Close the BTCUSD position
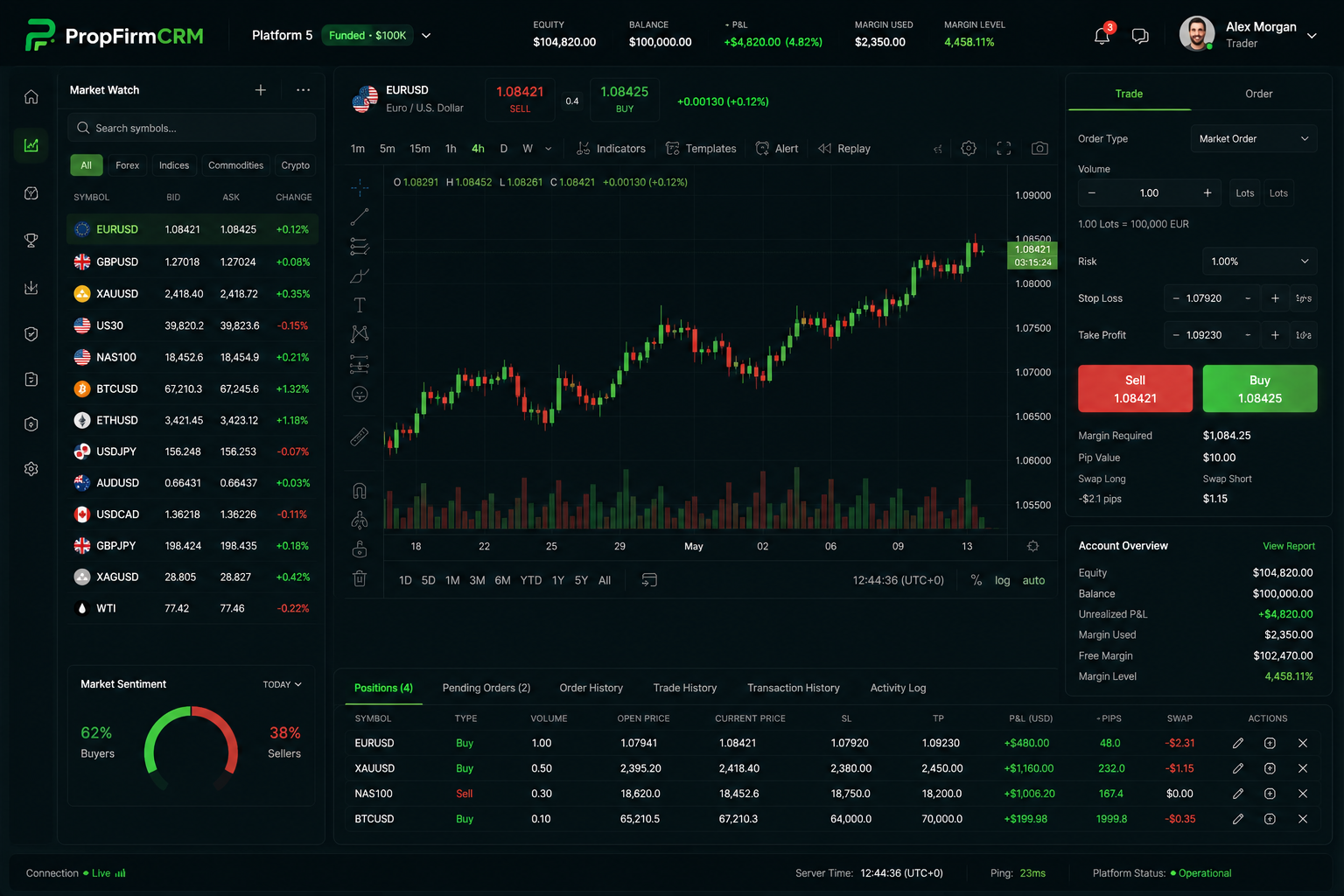Viewport: 1344px width, 896px height. pyautogui.click(x=1303, y=819)
